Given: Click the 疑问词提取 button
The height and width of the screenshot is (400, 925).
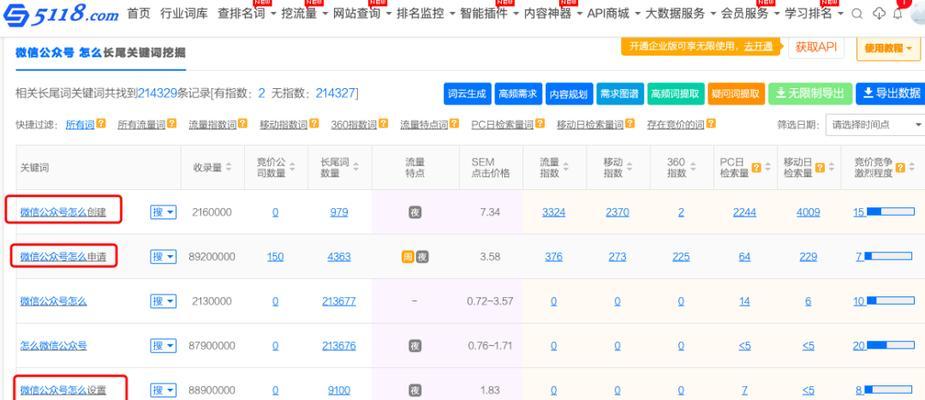Looking at the screenshot, I should [736, 94].
